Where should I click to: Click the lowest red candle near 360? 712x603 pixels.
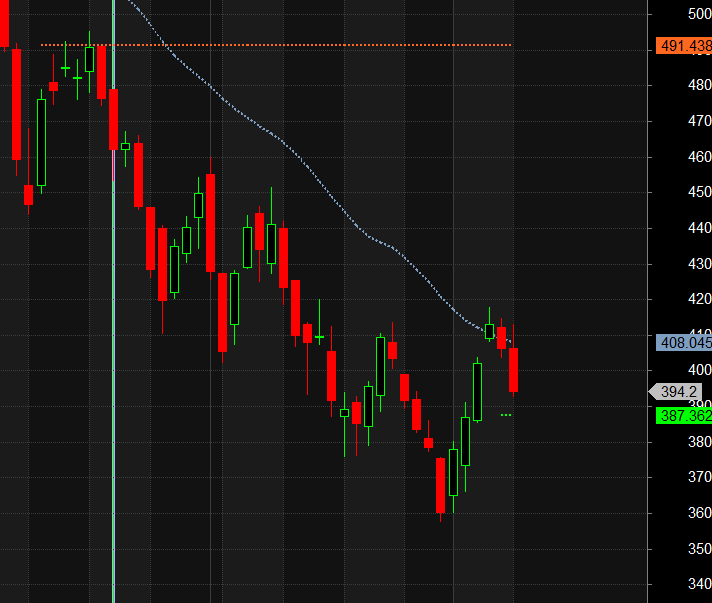(x=440, y=486)
